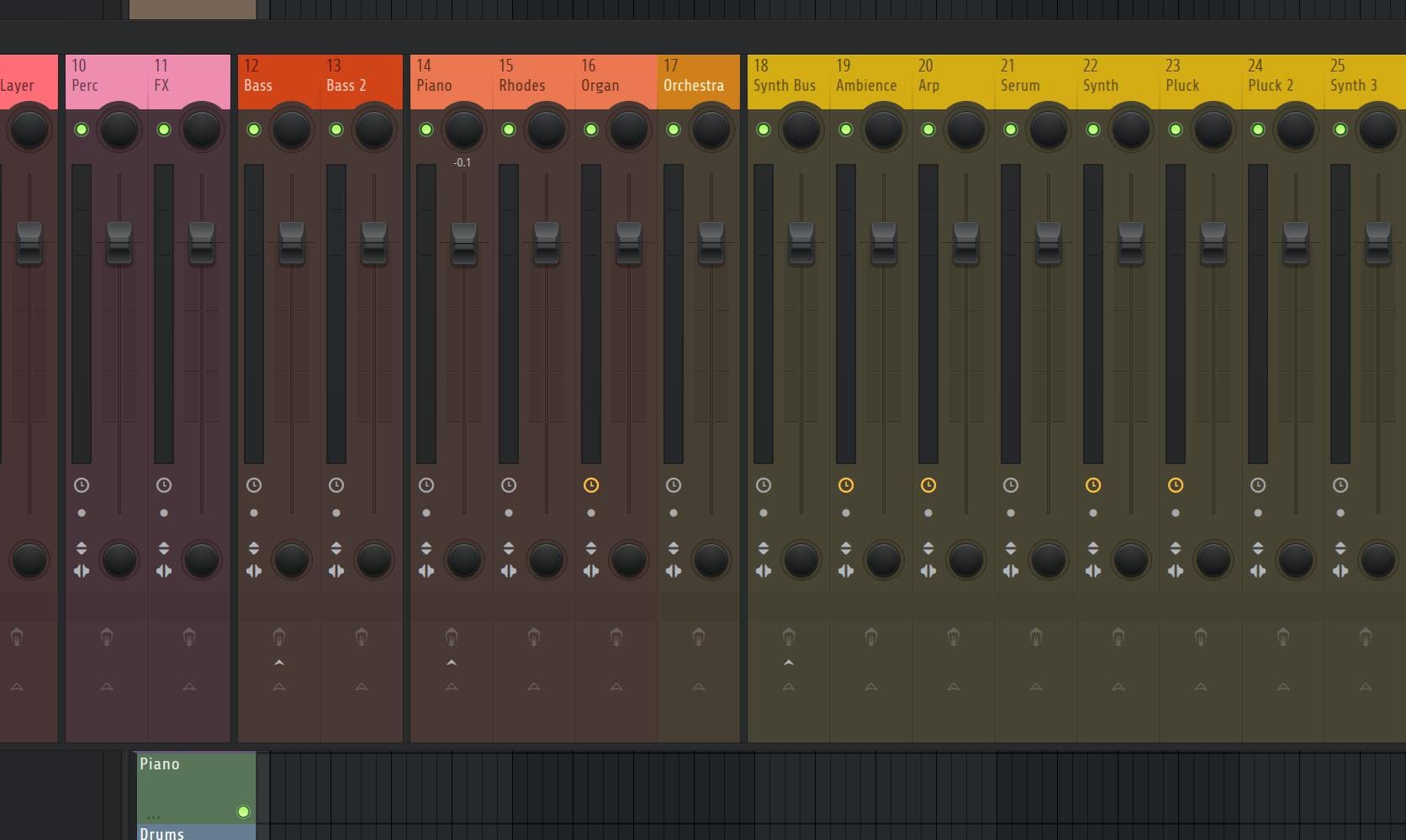Click routing triangle at bottom of Bass 2

(362, 687)
